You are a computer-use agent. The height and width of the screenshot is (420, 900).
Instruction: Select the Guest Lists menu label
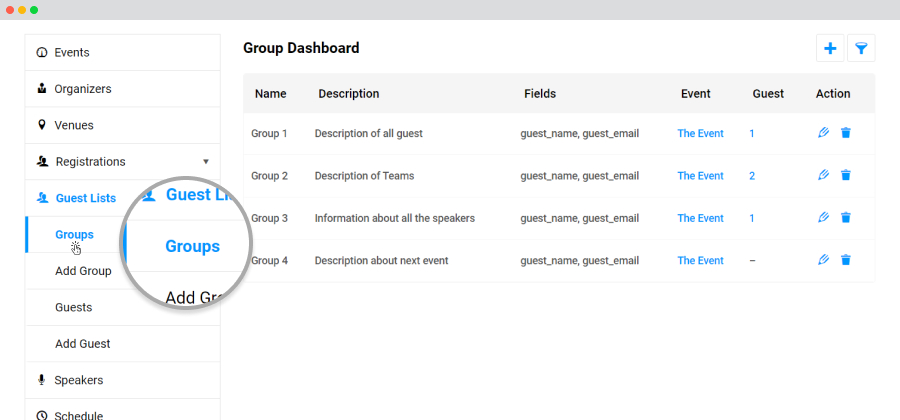(86, 198)
